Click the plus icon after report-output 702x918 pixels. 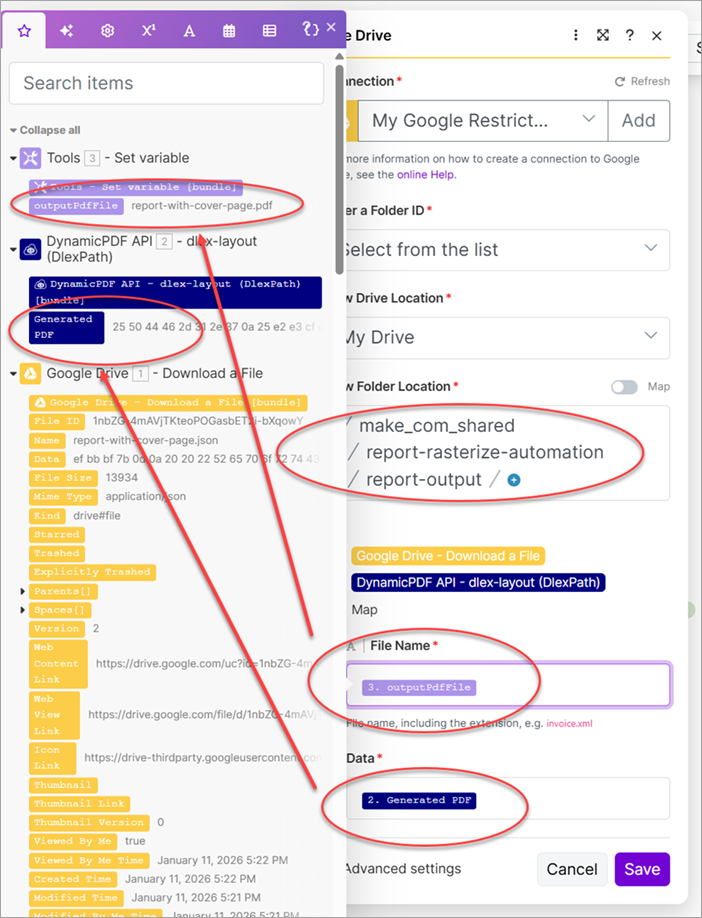point(515,480)
